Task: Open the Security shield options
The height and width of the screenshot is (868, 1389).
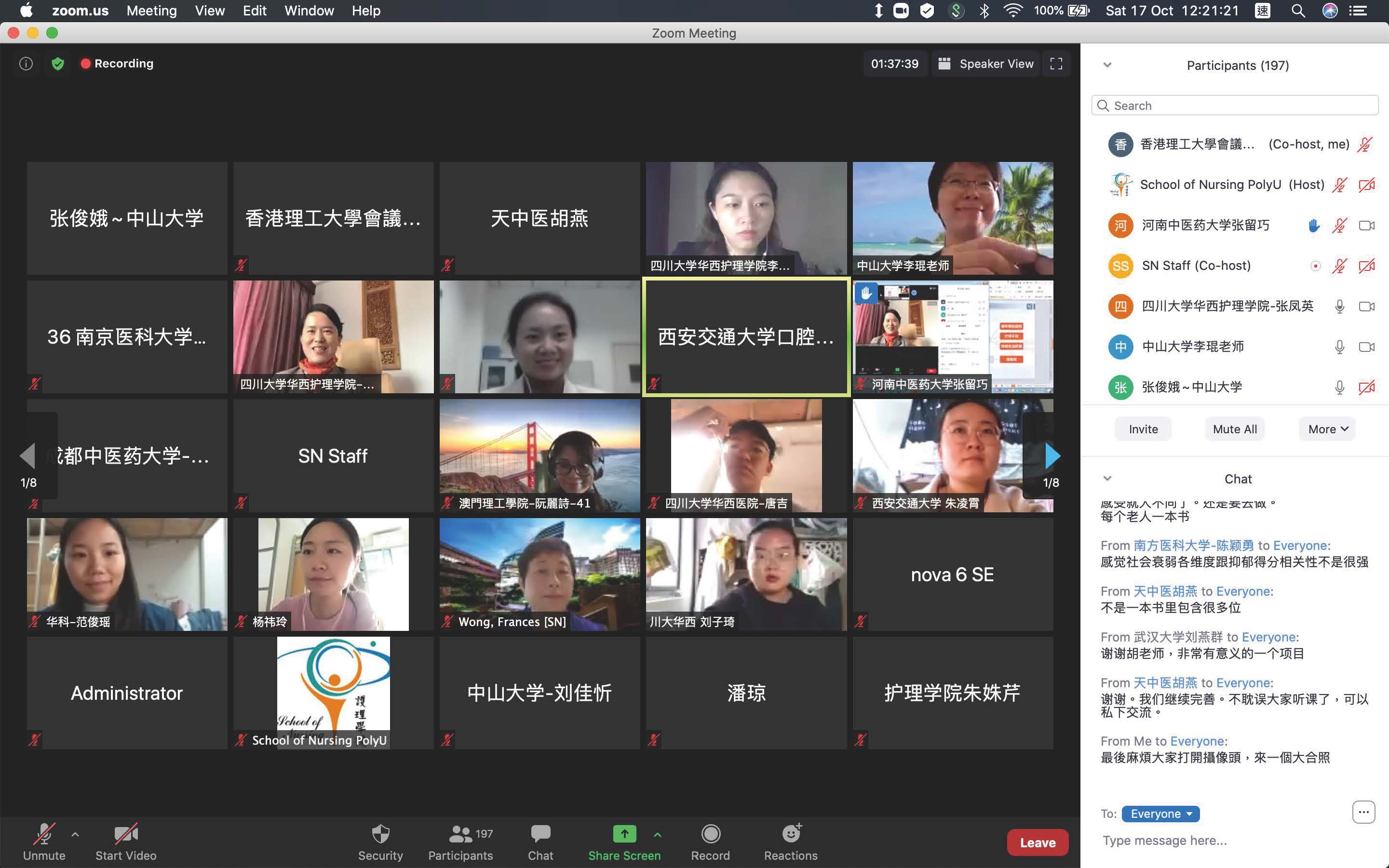Action: (x=380, y=834)
